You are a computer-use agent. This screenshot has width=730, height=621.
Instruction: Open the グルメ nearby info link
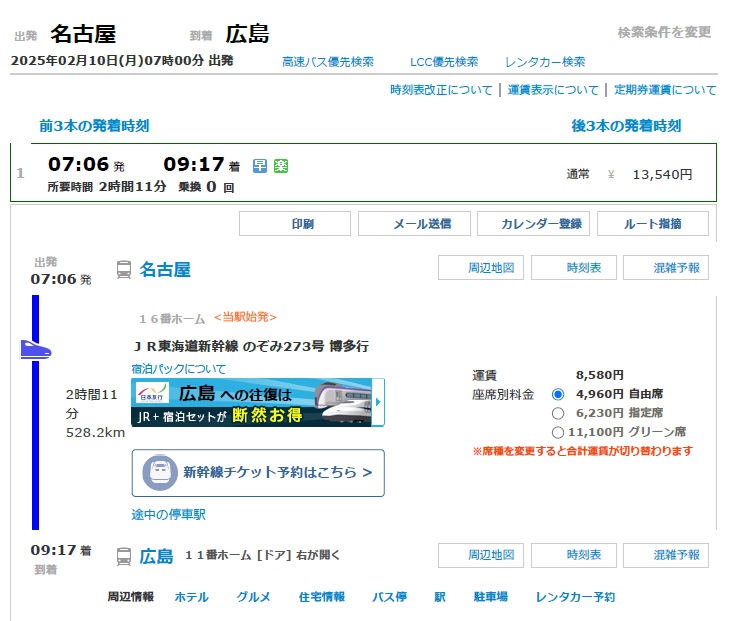[253, 597]
